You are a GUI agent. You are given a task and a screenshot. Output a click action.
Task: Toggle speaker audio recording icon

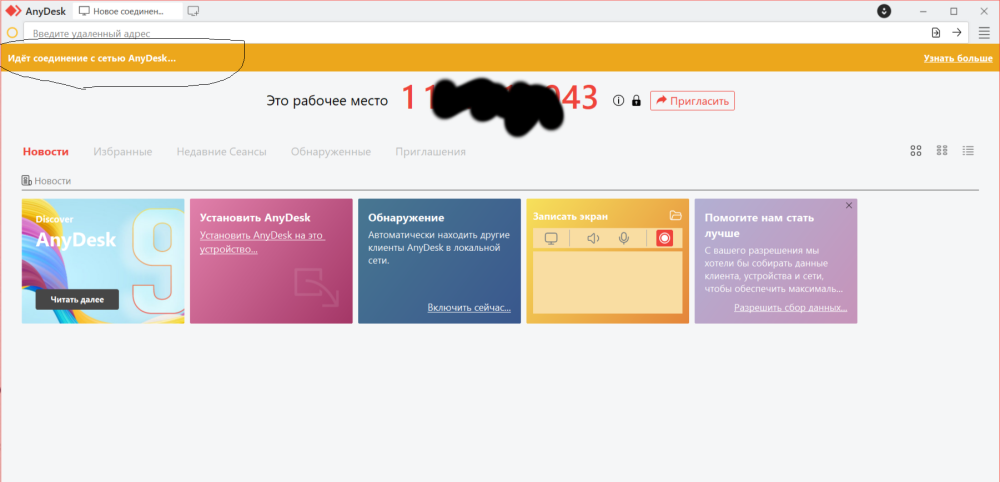[x=594, y=238]
